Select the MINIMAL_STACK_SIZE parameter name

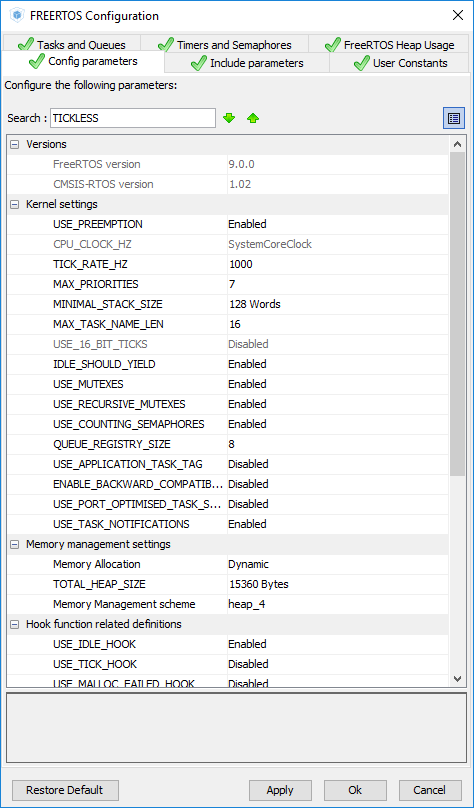click(x=108, y=304)
